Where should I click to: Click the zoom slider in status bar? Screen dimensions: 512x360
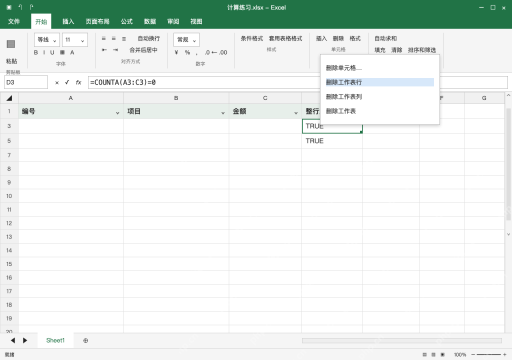(x=488, y=355)
